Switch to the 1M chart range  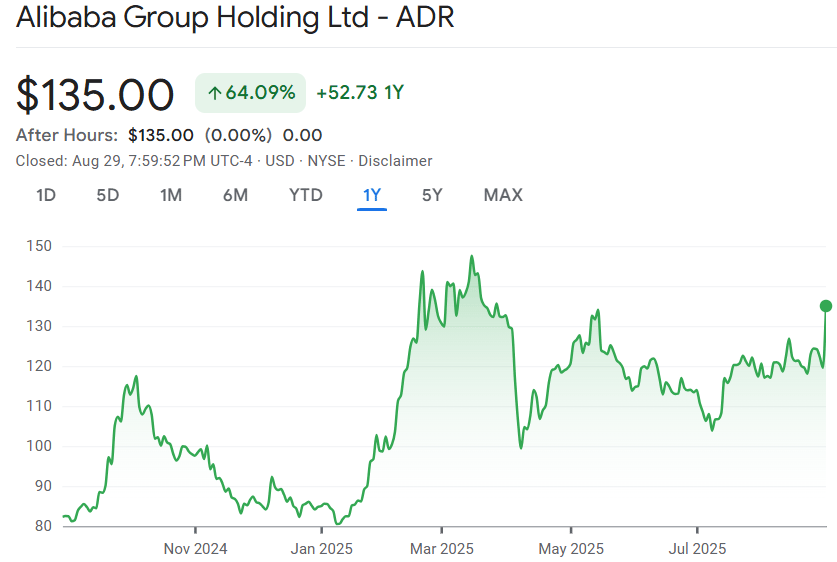(x=171, y=195)
